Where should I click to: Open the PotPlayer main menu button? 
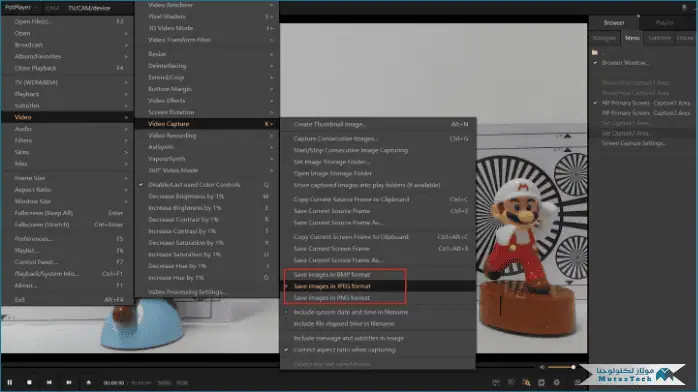click(20, 8)
